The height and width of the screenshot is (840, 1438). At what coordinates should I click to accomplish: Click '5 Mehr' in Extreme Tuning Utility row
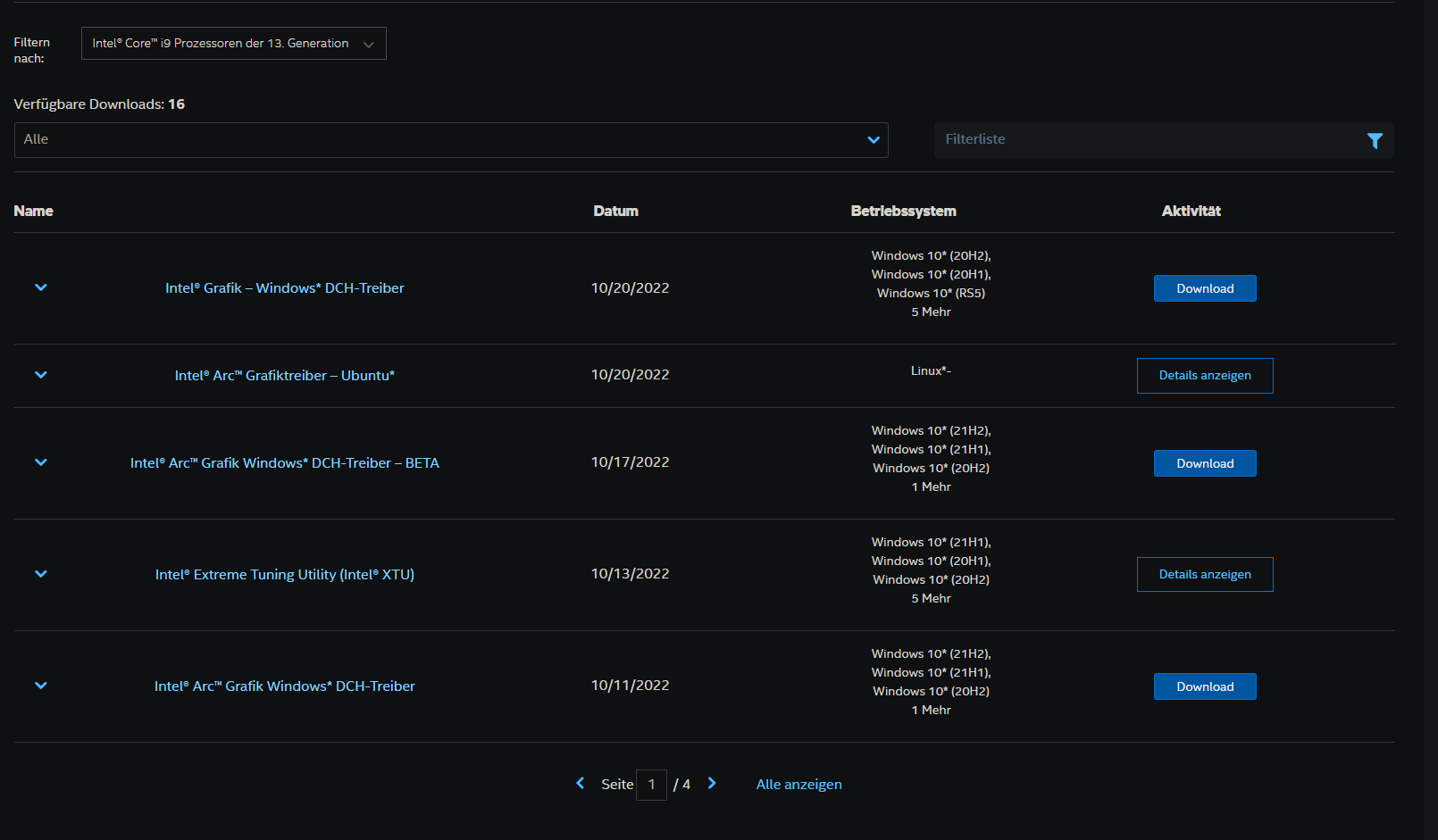pos(932,599)
